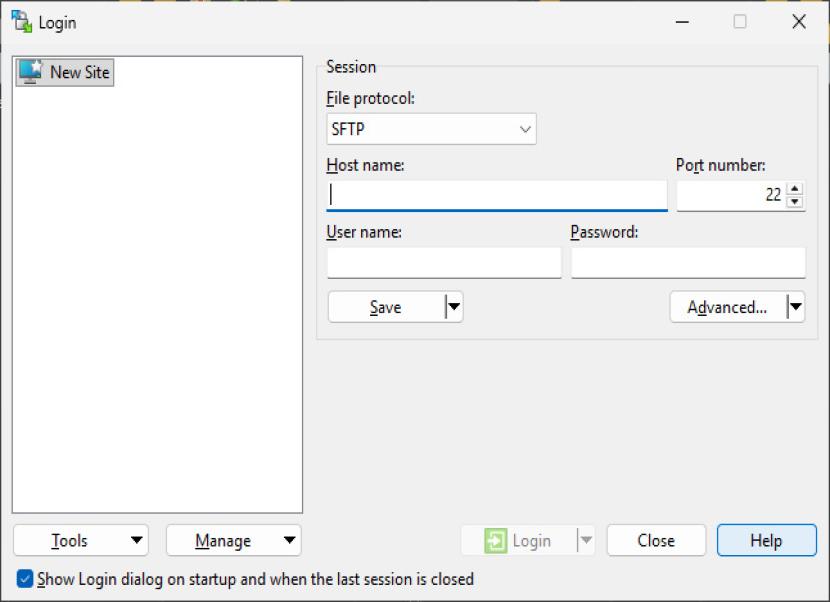Open the Manage menu button
830x602 pixels.
[233, 541]
